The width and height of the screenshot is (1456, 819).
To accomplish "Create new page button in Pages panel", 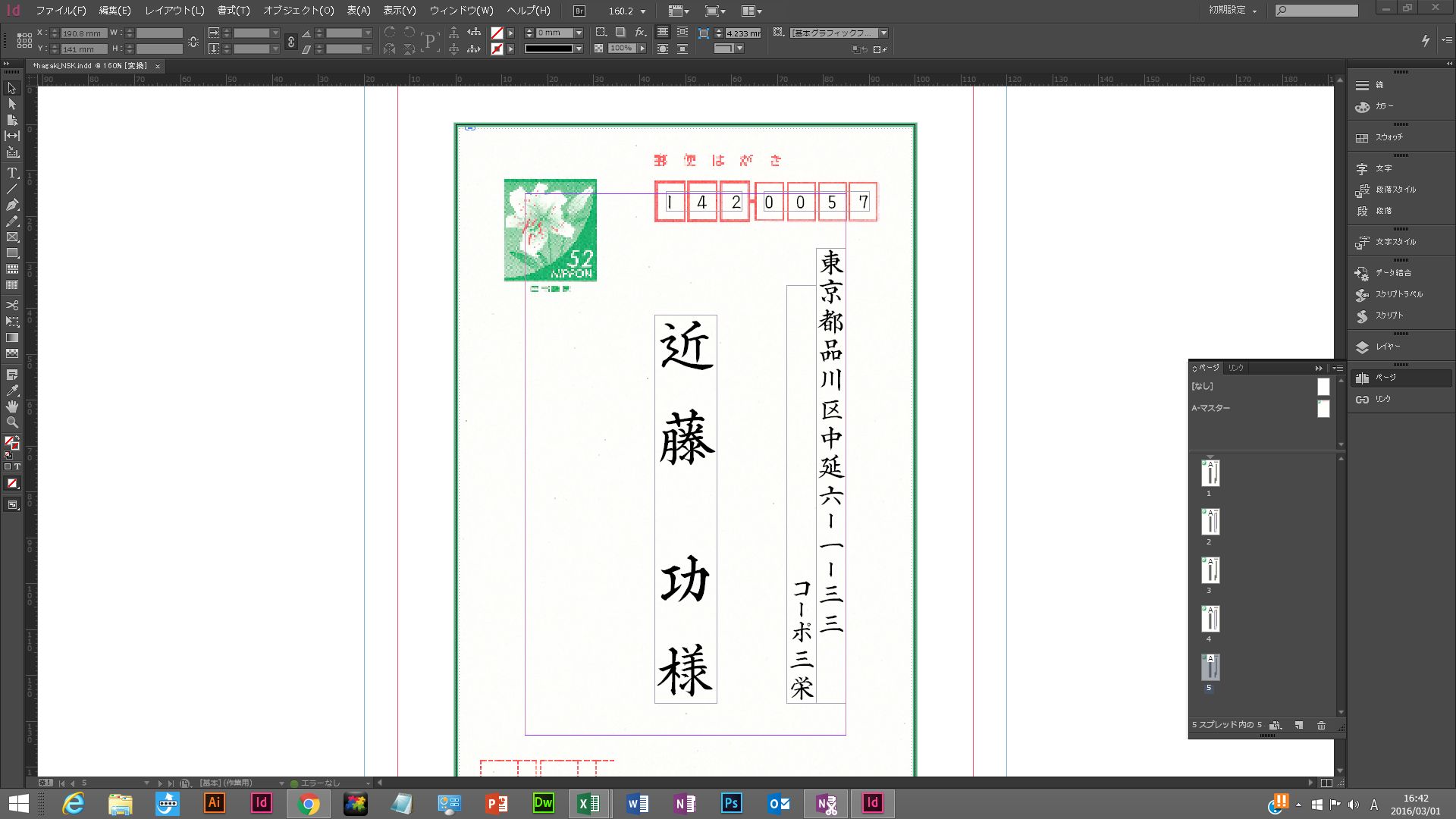I will (1298, 725).
